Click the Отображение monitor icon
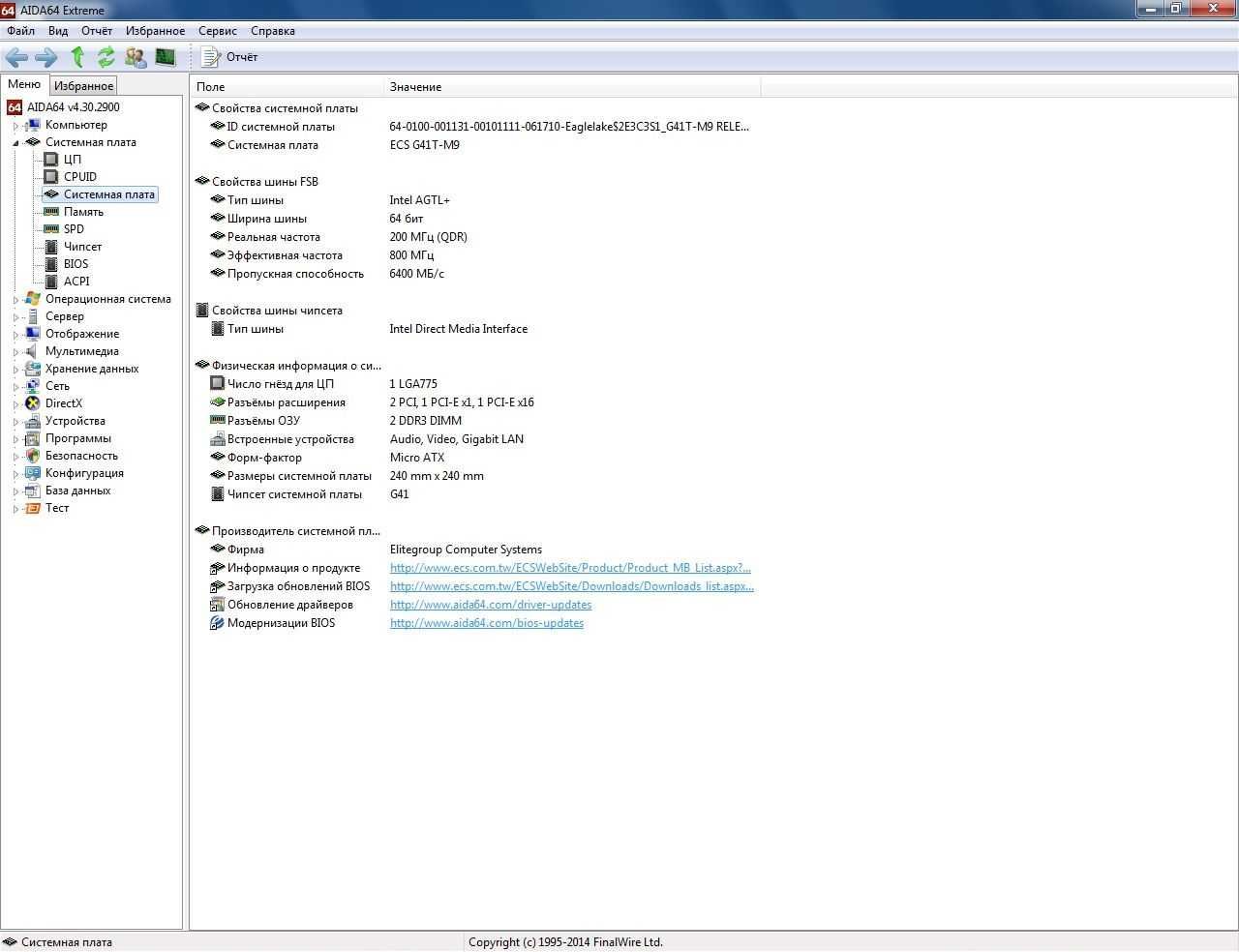Screen dimensions: 1239x952 [x=33, y=334]
